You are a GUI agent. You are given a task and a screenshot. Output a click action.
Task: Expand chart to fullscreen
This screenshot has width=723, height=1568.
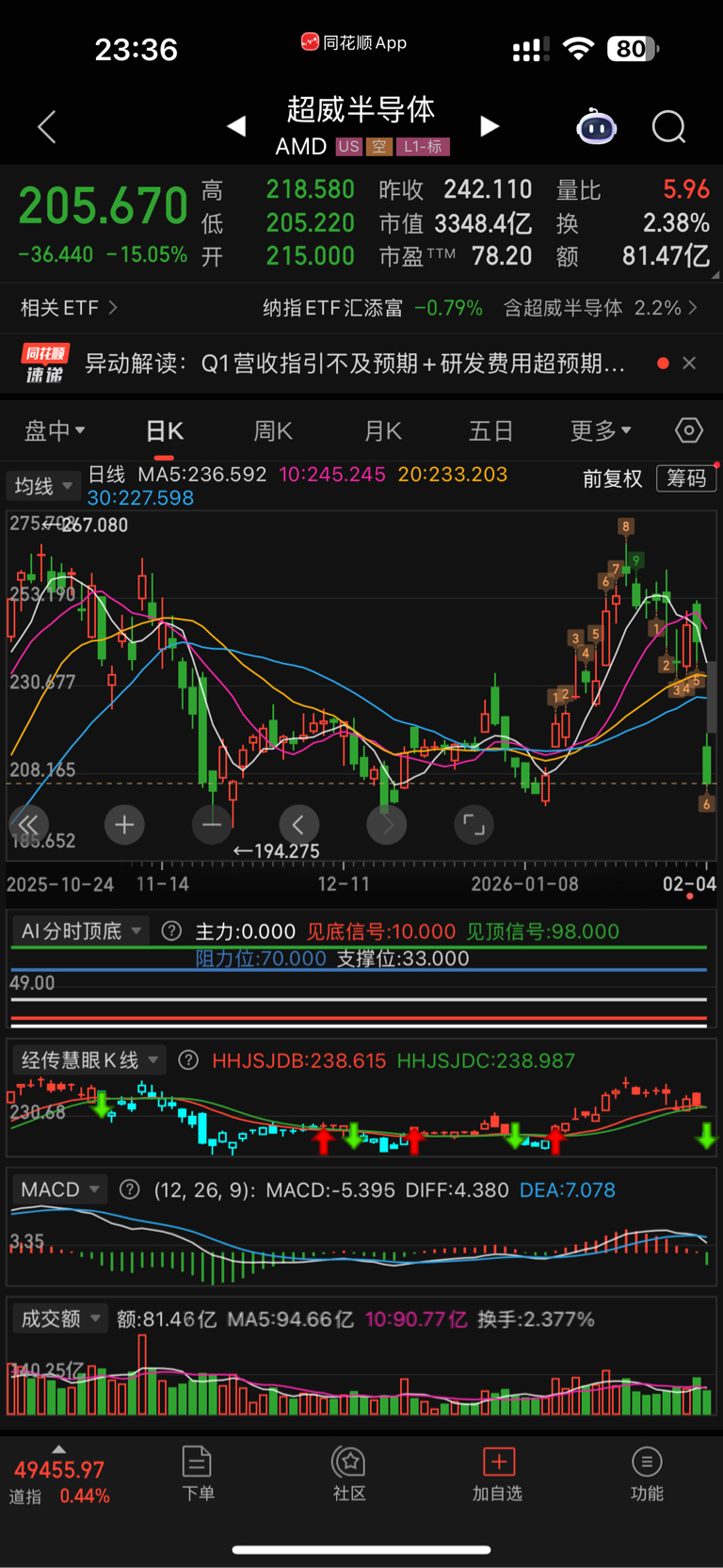(474, 825)
